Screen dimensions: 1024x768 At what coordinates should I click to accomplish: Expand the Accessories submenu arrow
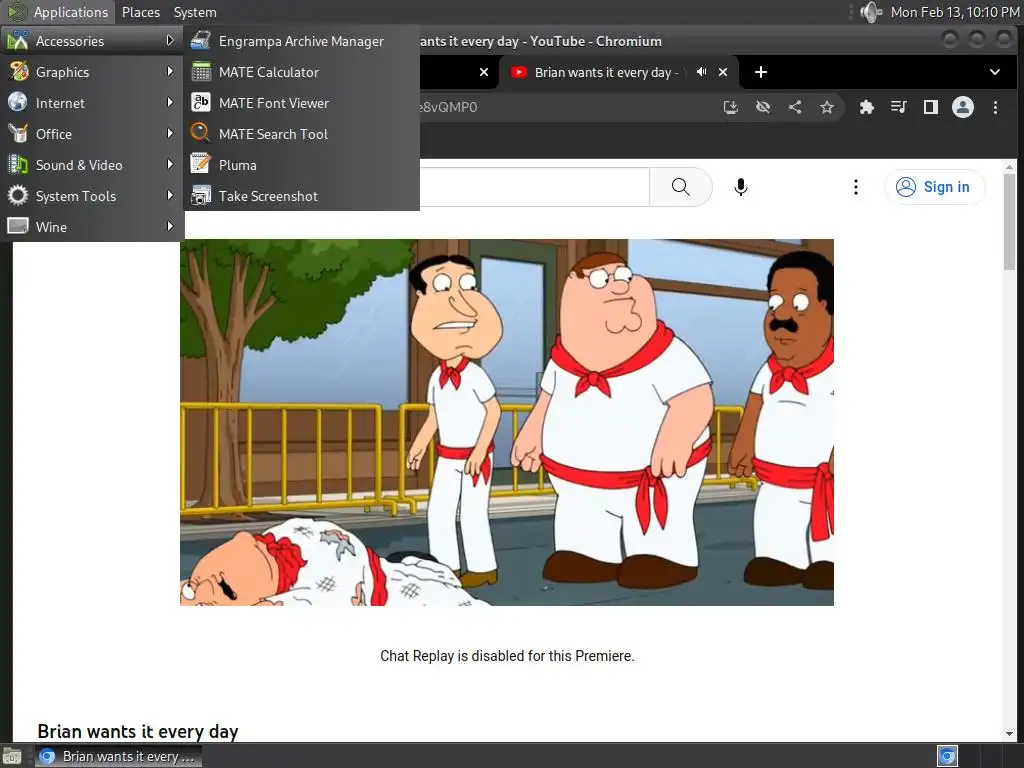[170, 40]
